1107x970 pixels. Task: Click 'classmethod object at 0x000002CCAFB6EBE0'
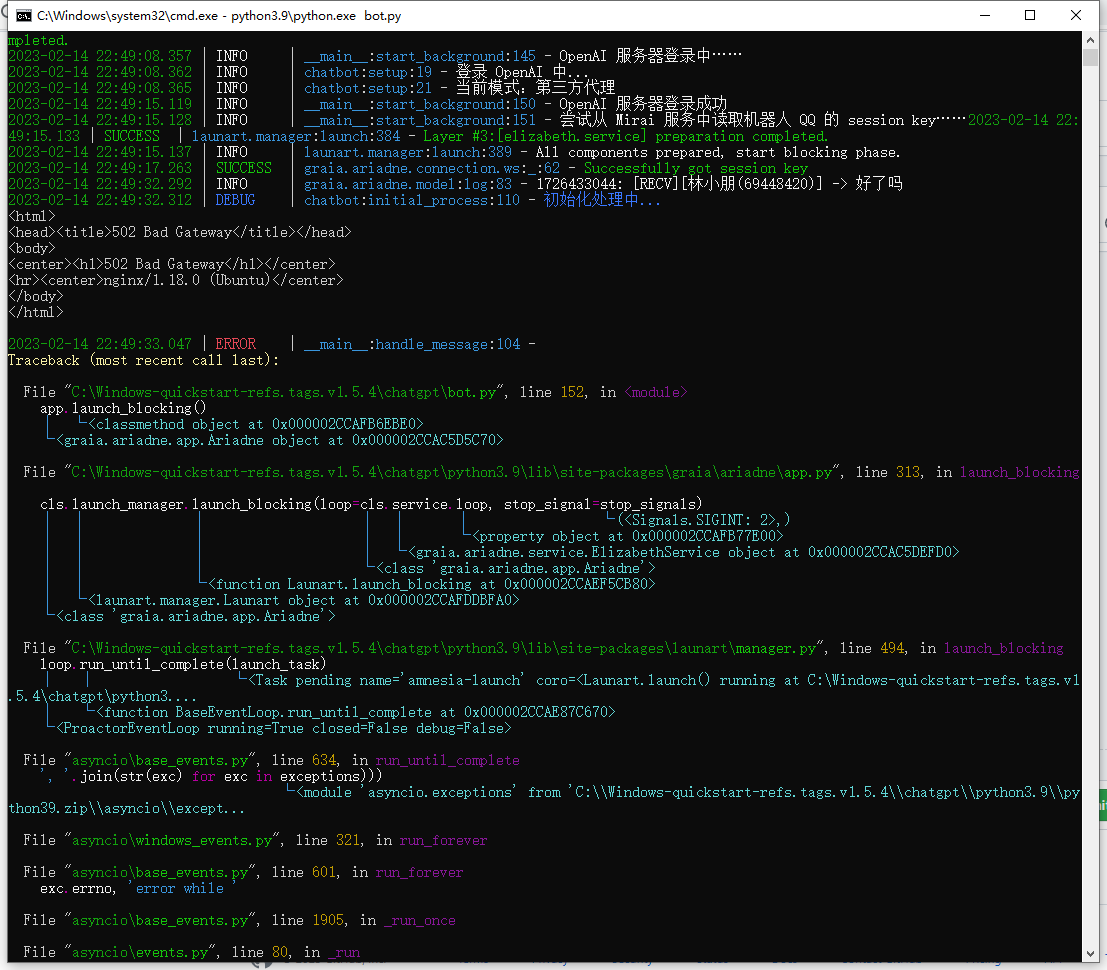click(x=255, y=424)
